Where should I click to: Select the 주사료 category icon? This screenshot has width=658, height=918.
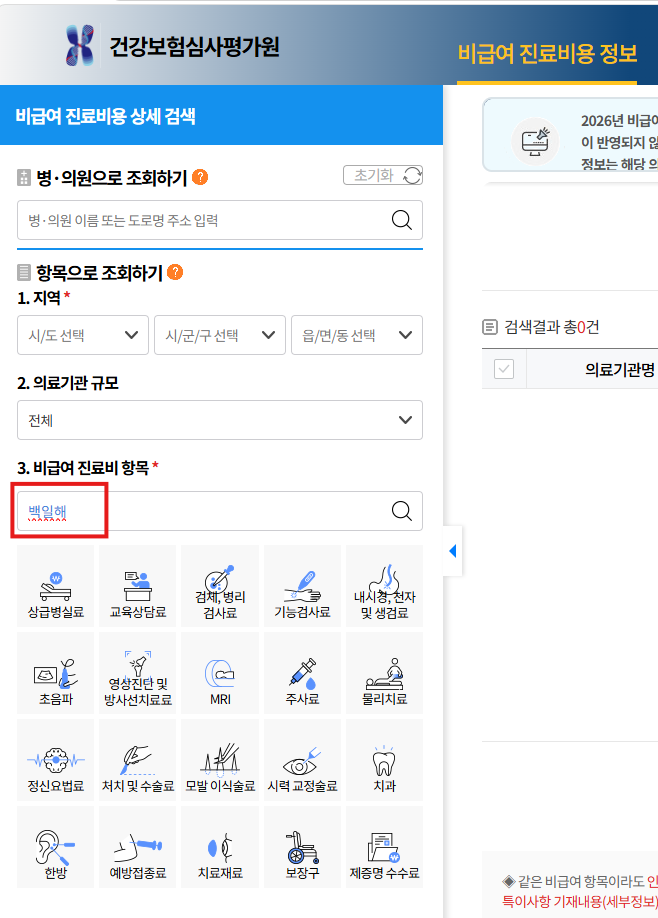click(302, 673)
